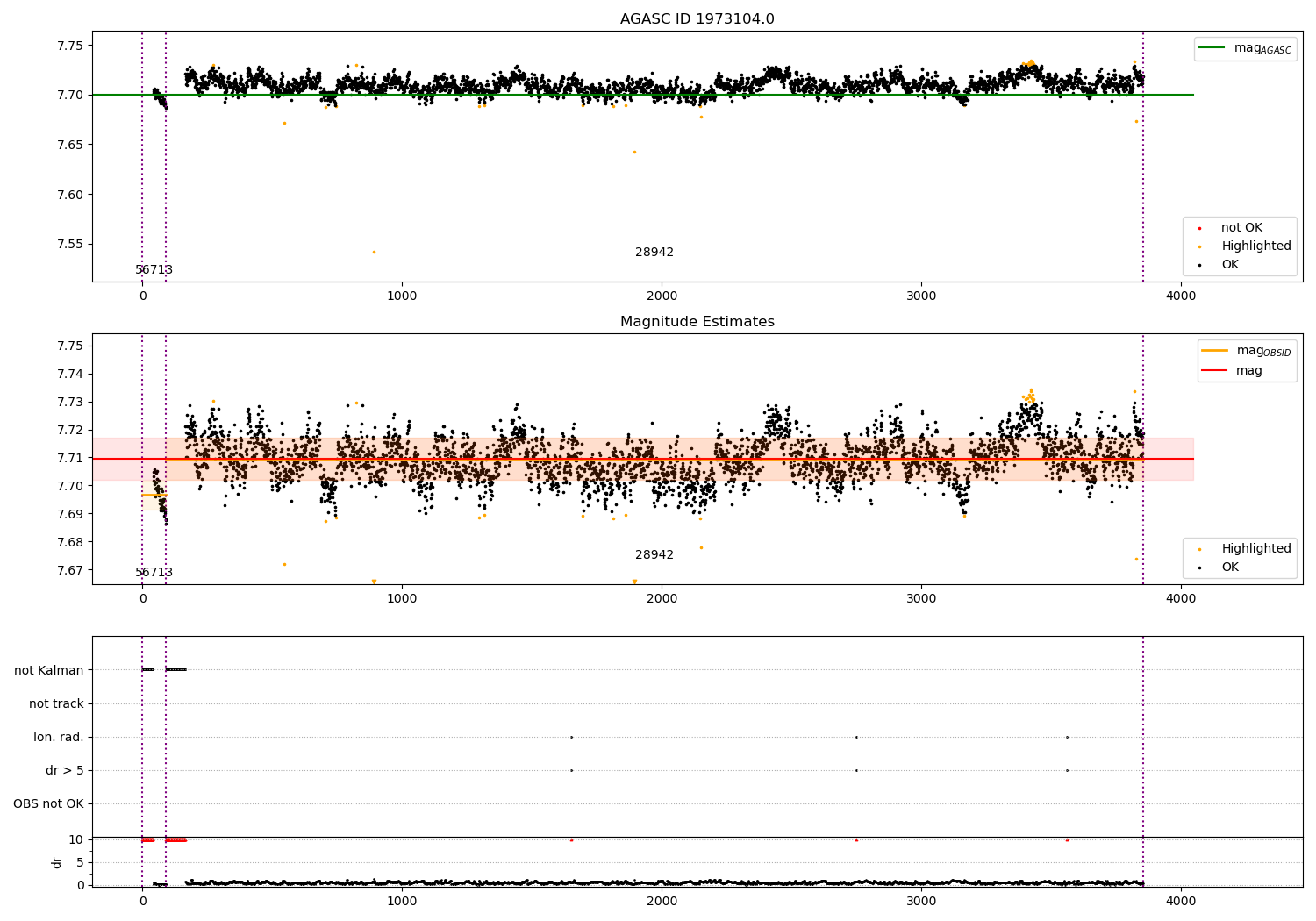Click the '28942' annotation in middle panel
The width and height of the screenshot is (1316, 921).
tap(654, 554)
